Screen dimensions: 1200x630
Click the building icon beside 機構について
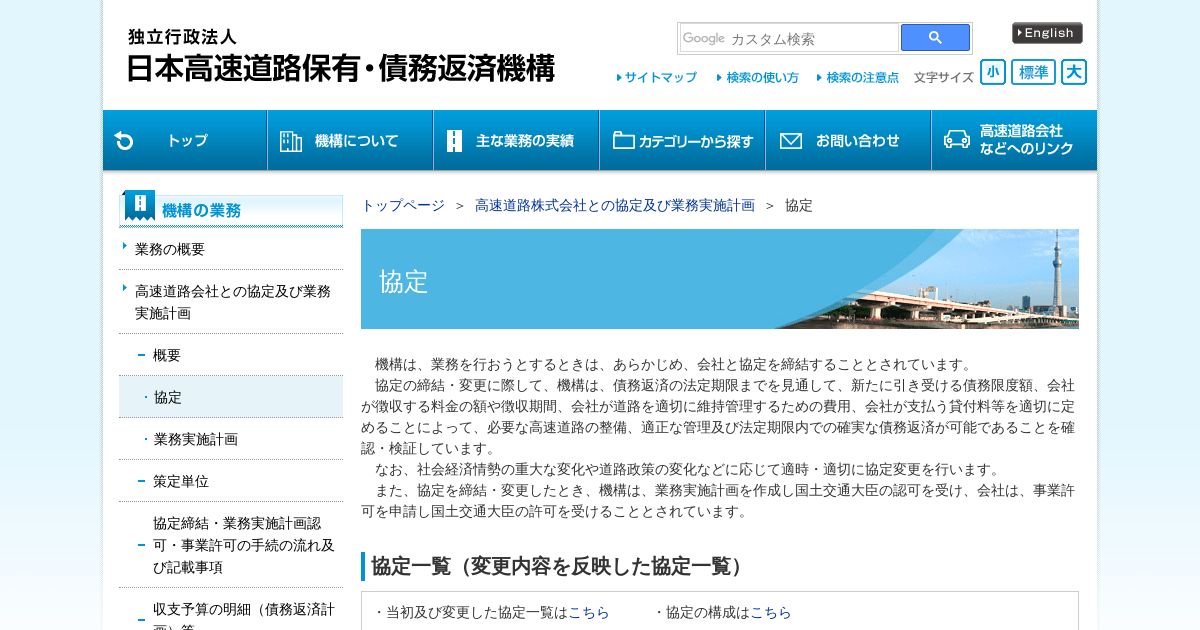(x=291, y=141)
